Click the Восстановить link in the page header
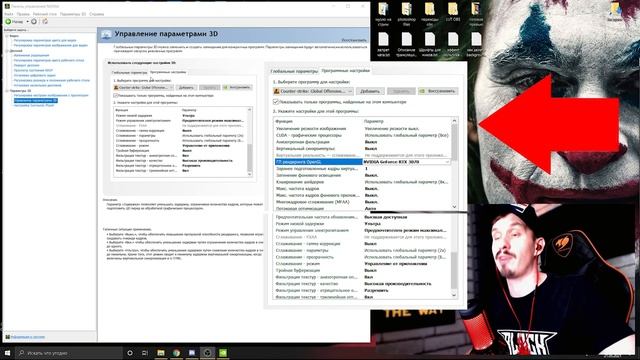The width and height of the screenshot is (640, 360). 354,40
